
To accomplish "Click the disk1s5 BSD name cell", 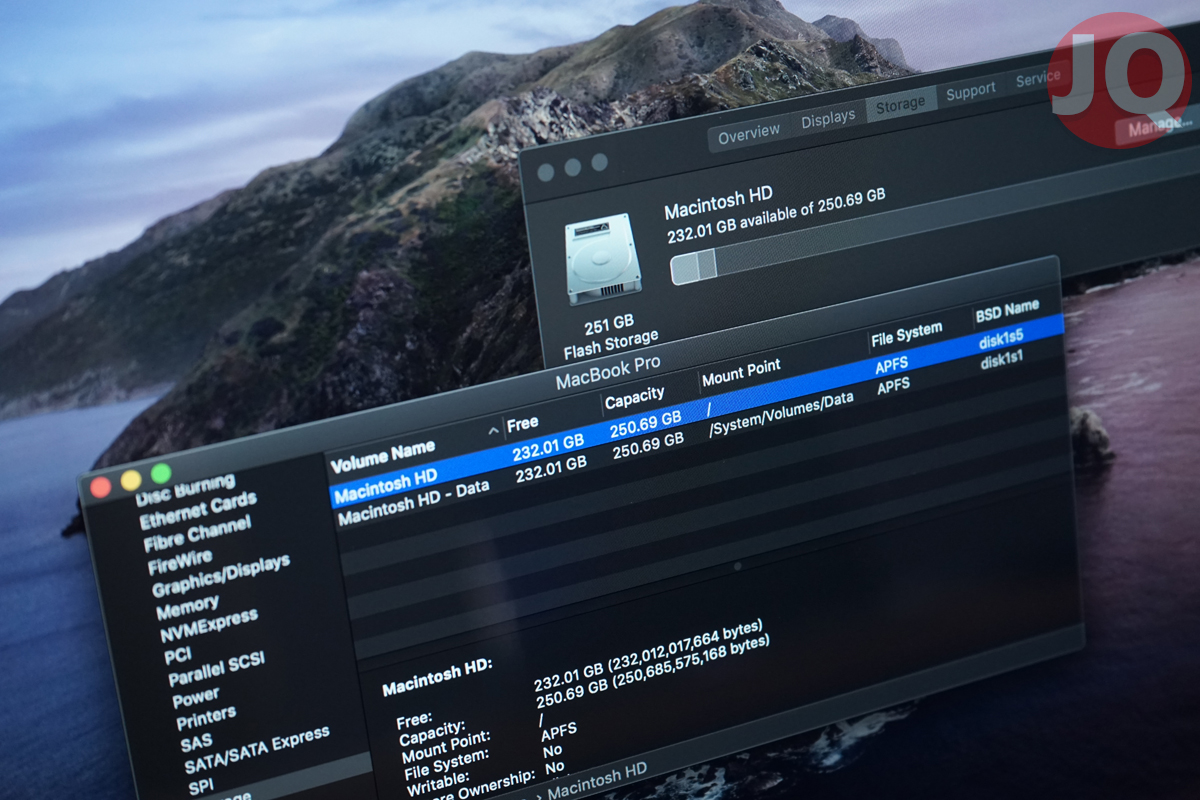I will tap(1002, 341).
